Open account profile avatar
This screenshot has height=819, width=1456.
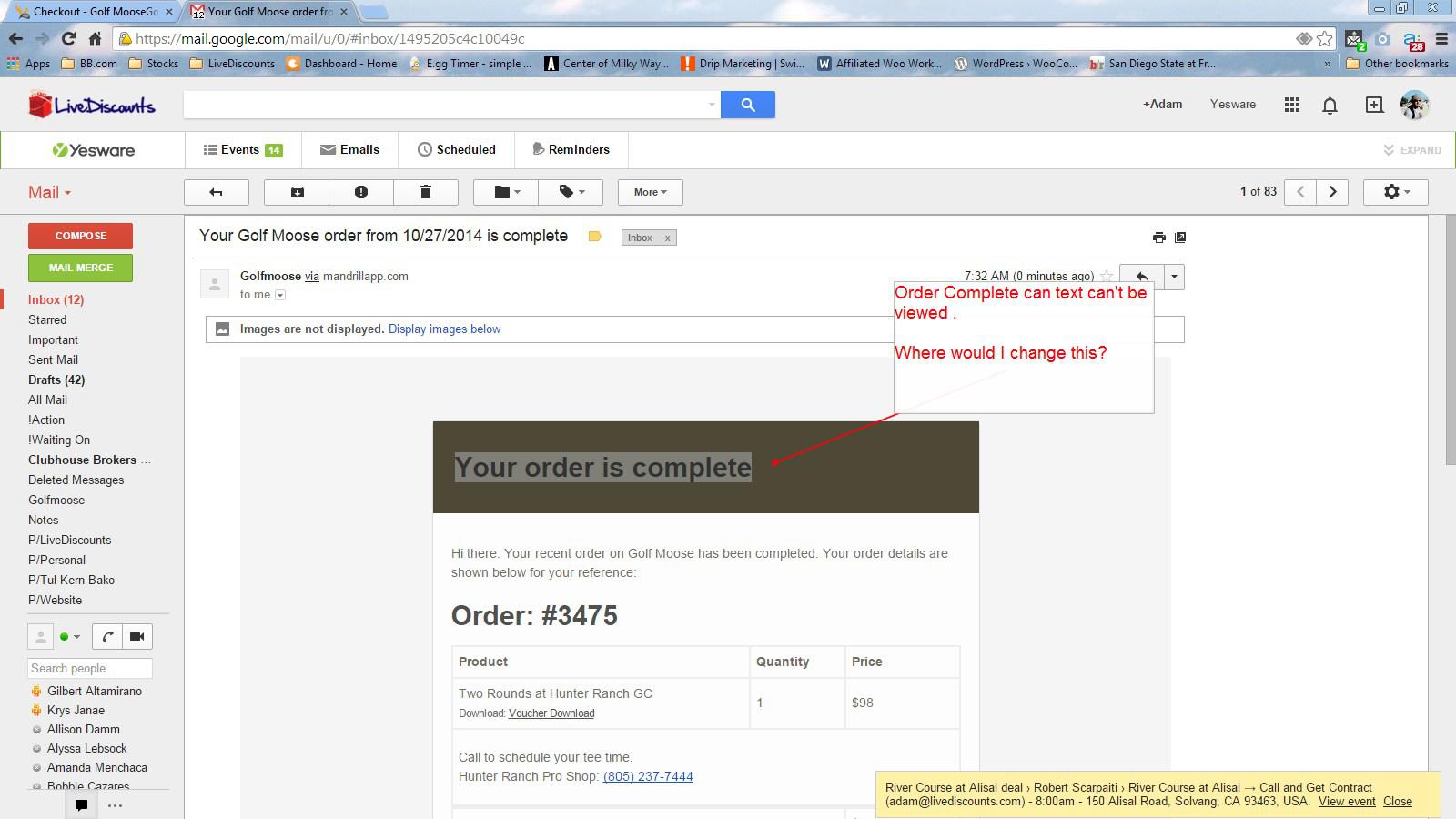tap(1414, 105)
